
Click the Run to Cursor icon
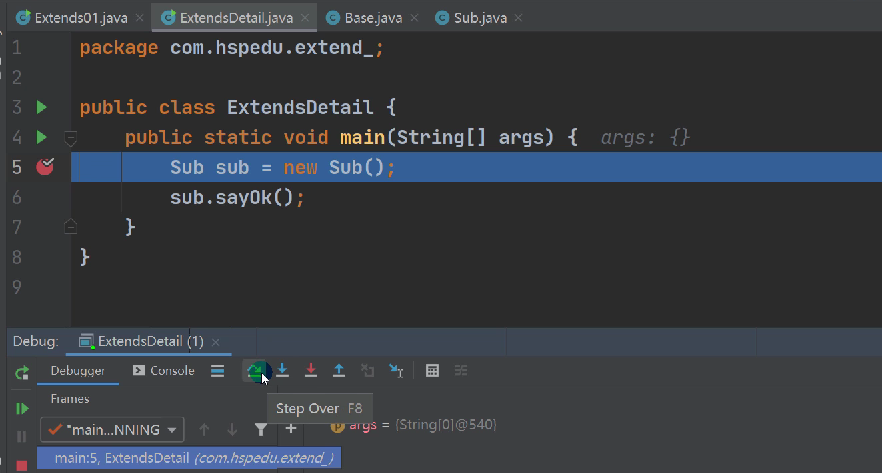point(396,370)
